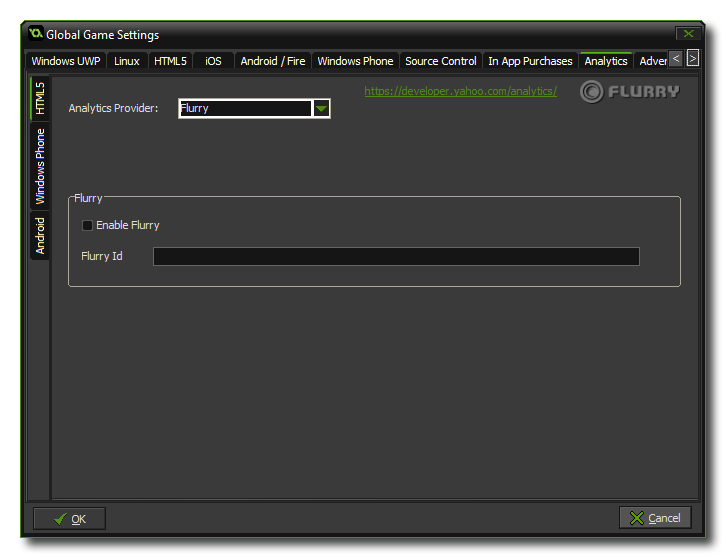Open the Analytics Provider dropdown arrow

pos(321,108)
